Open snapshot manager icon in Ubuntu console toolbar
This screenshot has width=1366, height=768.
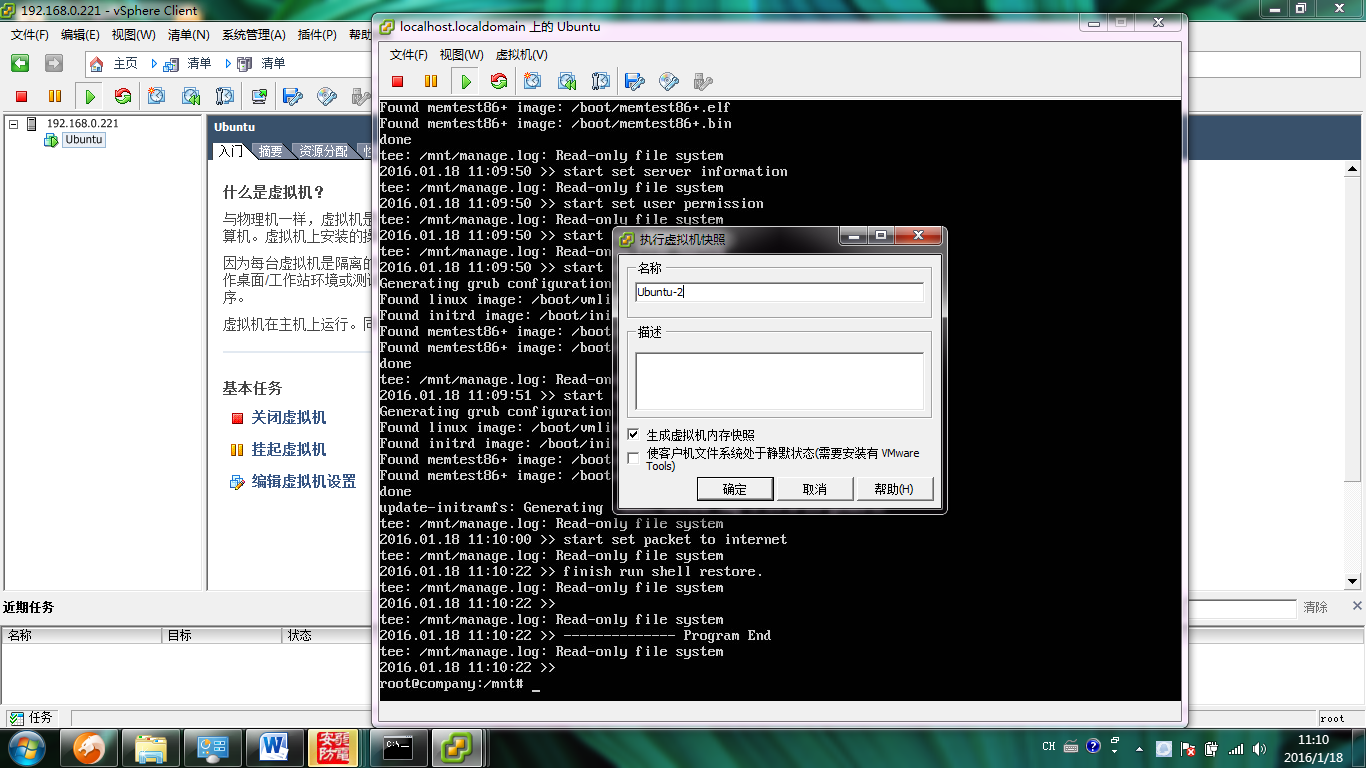coord(601,81)
